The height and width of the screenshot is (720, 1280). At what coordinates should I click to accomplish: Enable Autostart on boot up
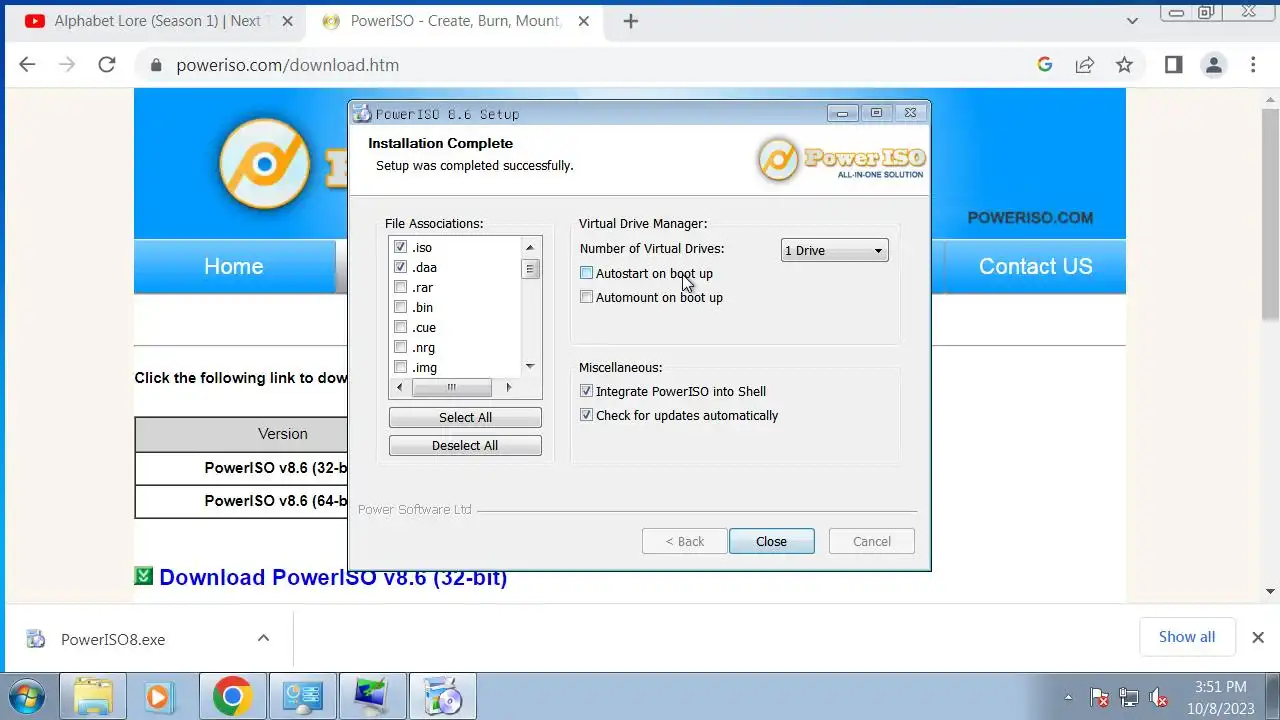tap(587, 273)
